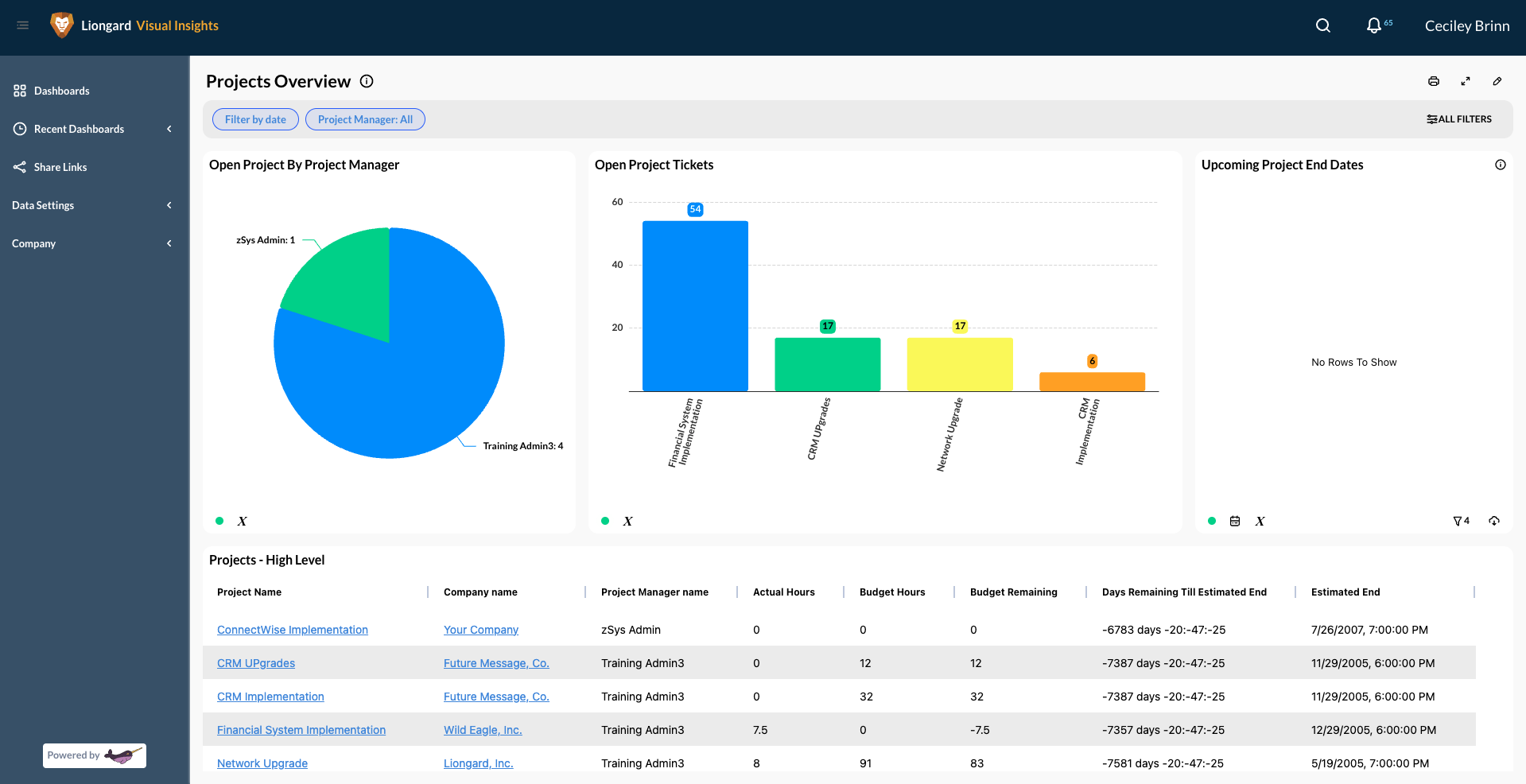Expand Data Settings sidebar section
This screenshot has width=1526, height=784.
click(x=95, y=205)
